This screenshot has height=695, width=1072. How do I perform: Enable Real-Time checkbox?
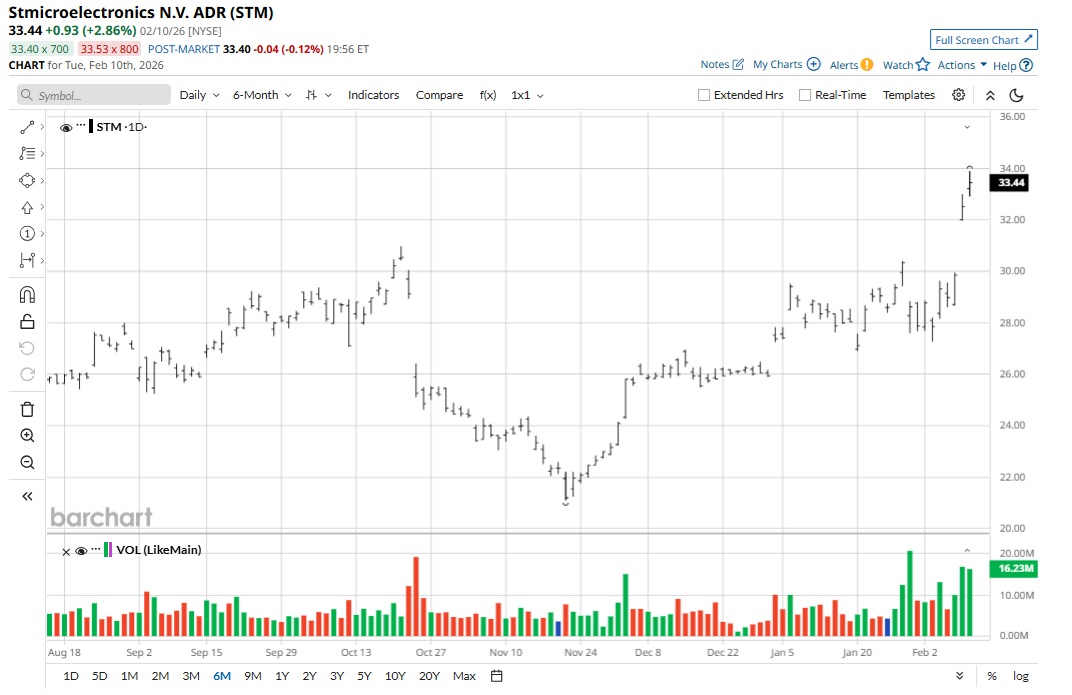(805, 95)
